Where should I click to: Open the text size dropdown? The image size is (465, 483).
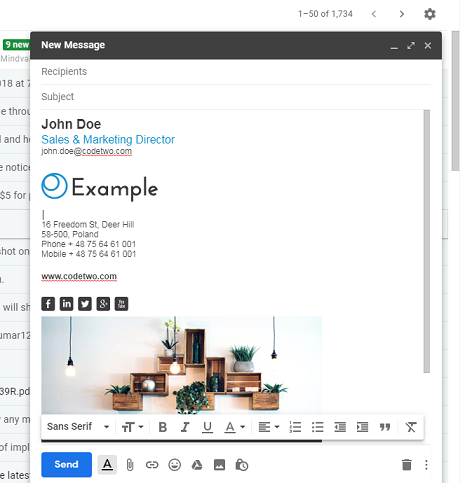[132, 427]
